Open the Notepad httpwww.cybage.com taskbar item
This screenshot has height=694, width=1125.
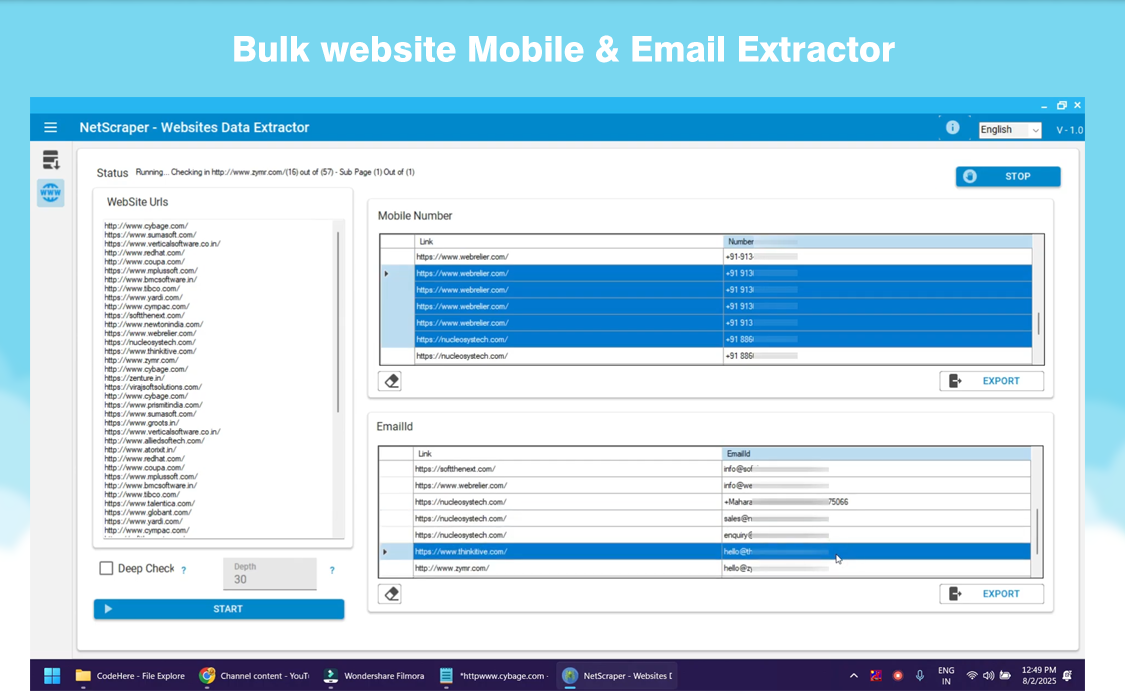point(494,675)
